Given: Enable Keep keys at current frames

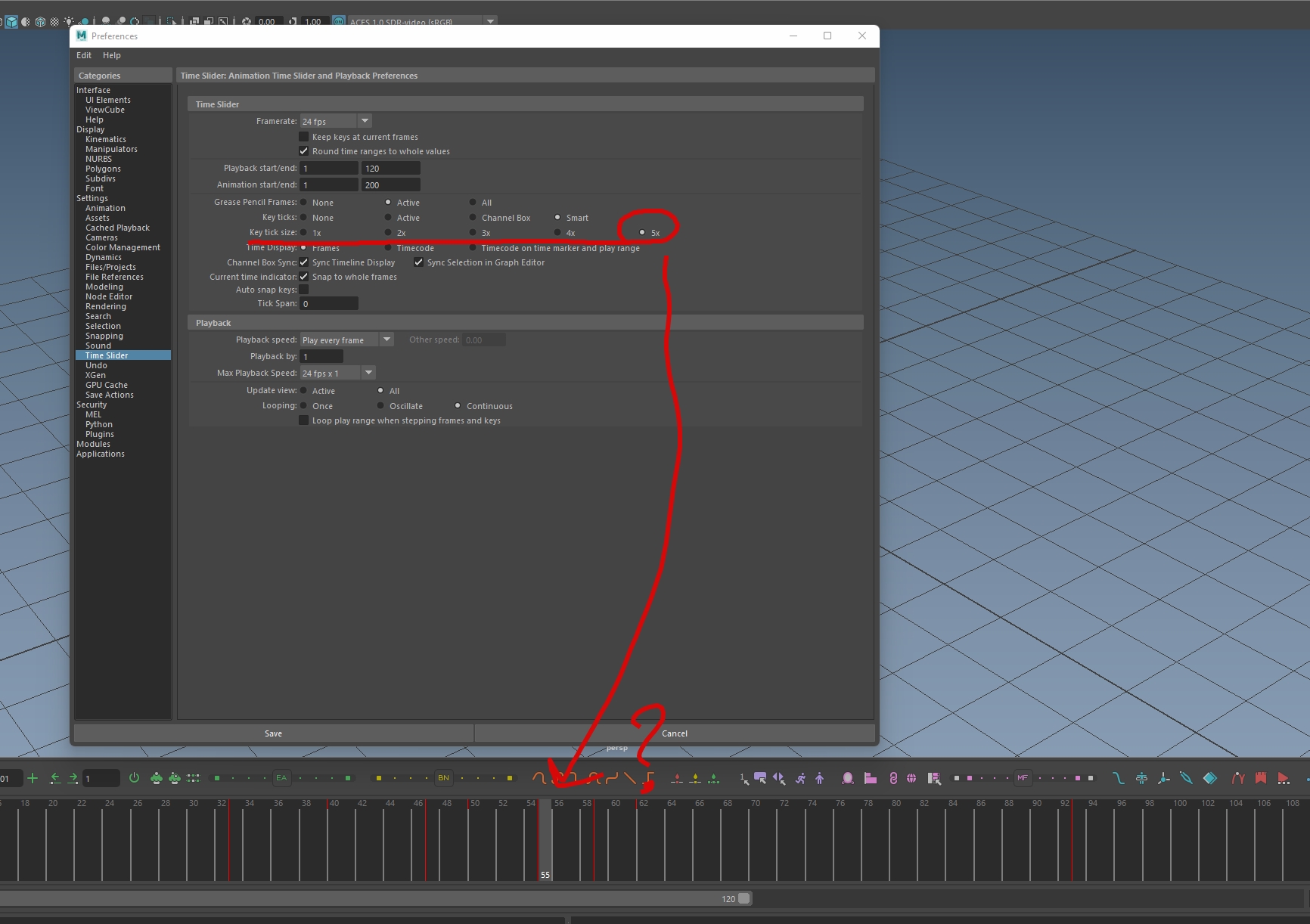Looking at the screenshot, I should point(304,137).
